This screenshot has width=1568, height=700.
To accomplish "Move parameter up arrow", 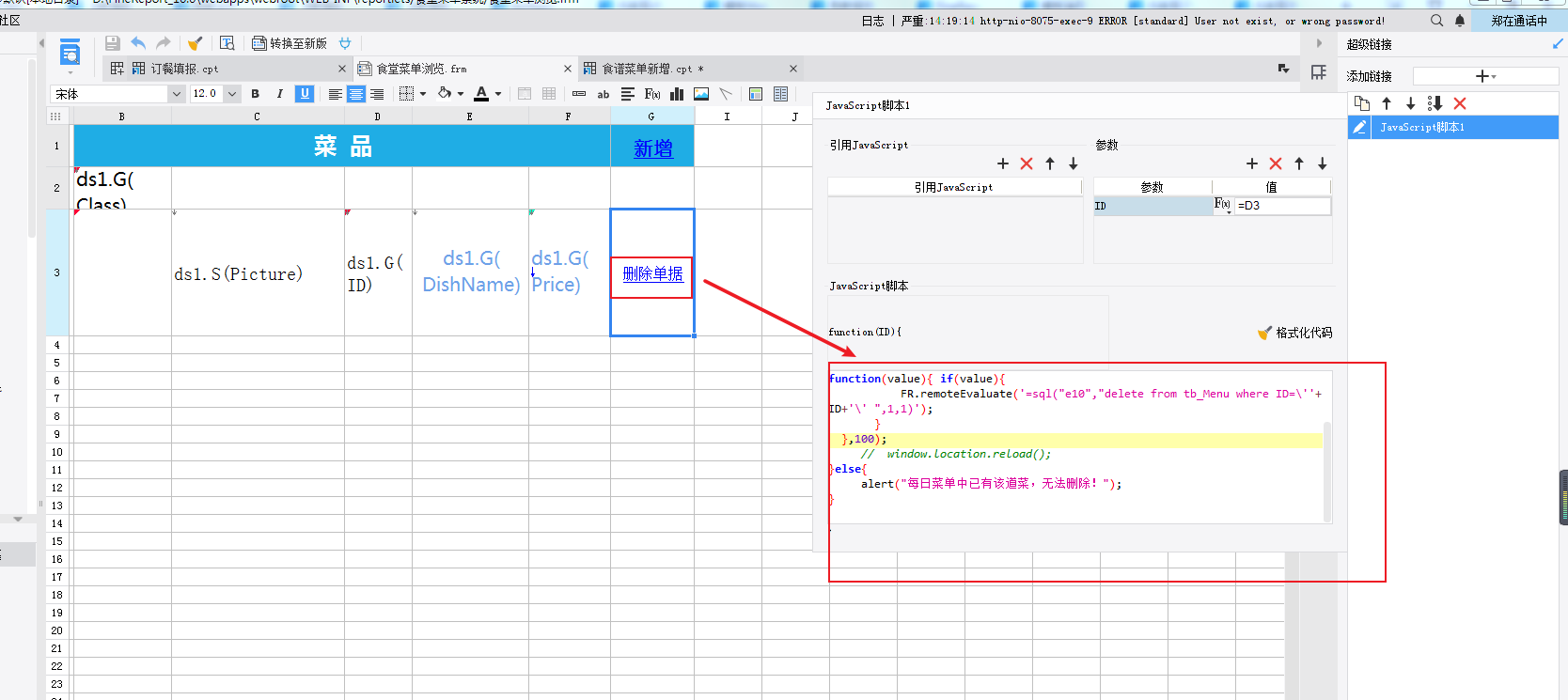I will (1299, 163).
